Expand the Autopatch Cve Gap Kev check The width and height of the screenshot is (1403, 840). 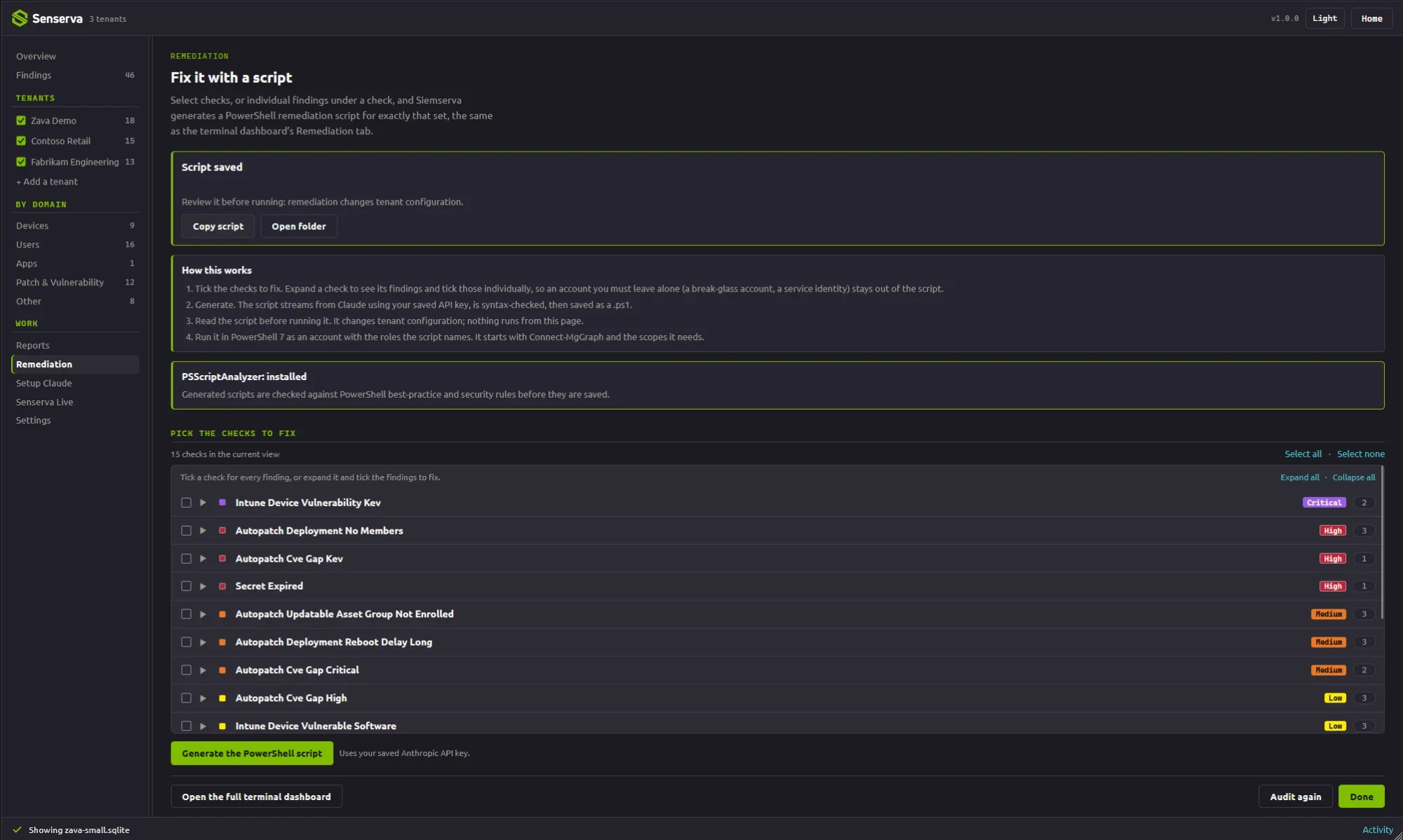203,559
